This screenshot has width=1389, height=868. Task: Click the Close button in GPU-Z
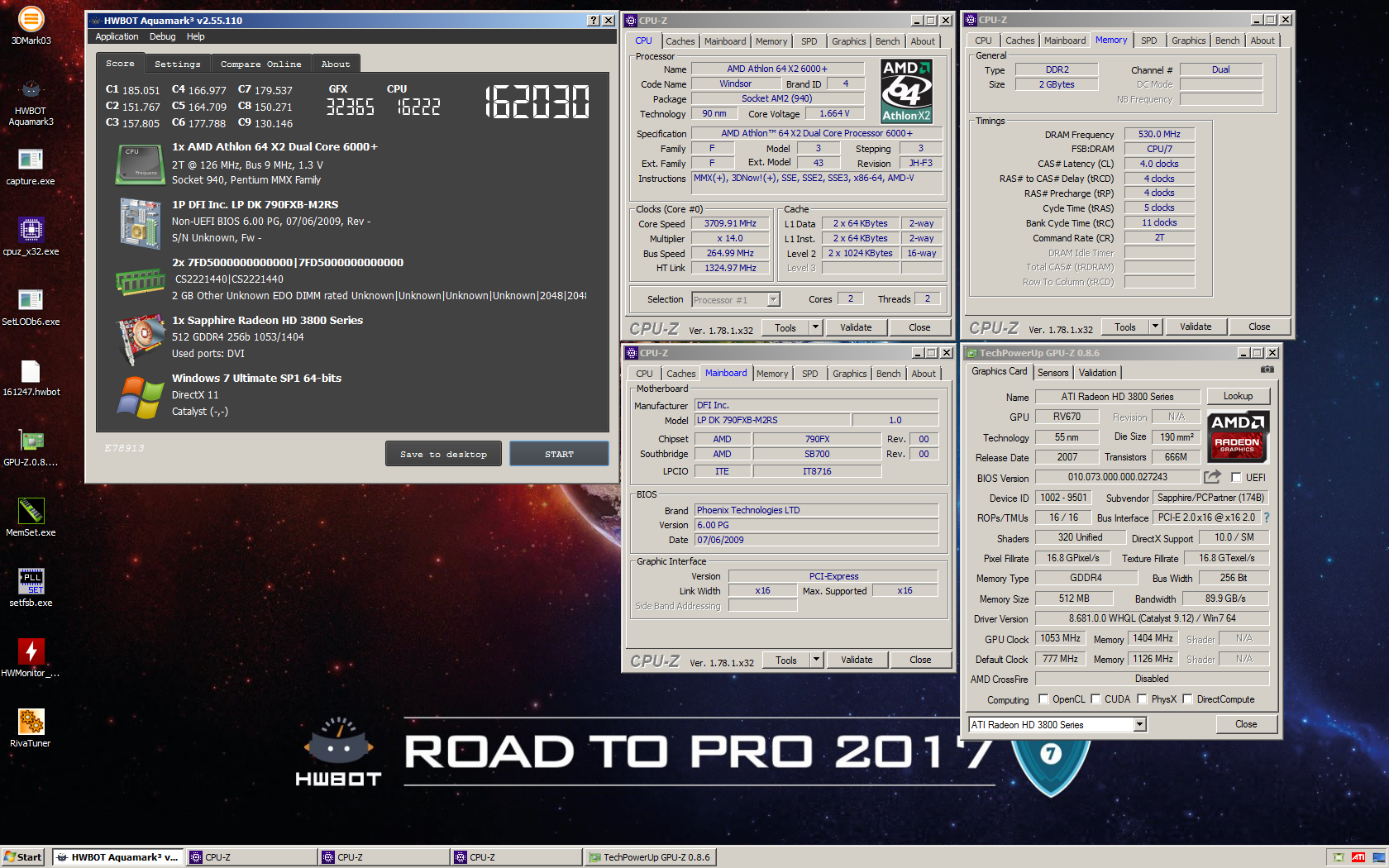tap(1246, 724)
